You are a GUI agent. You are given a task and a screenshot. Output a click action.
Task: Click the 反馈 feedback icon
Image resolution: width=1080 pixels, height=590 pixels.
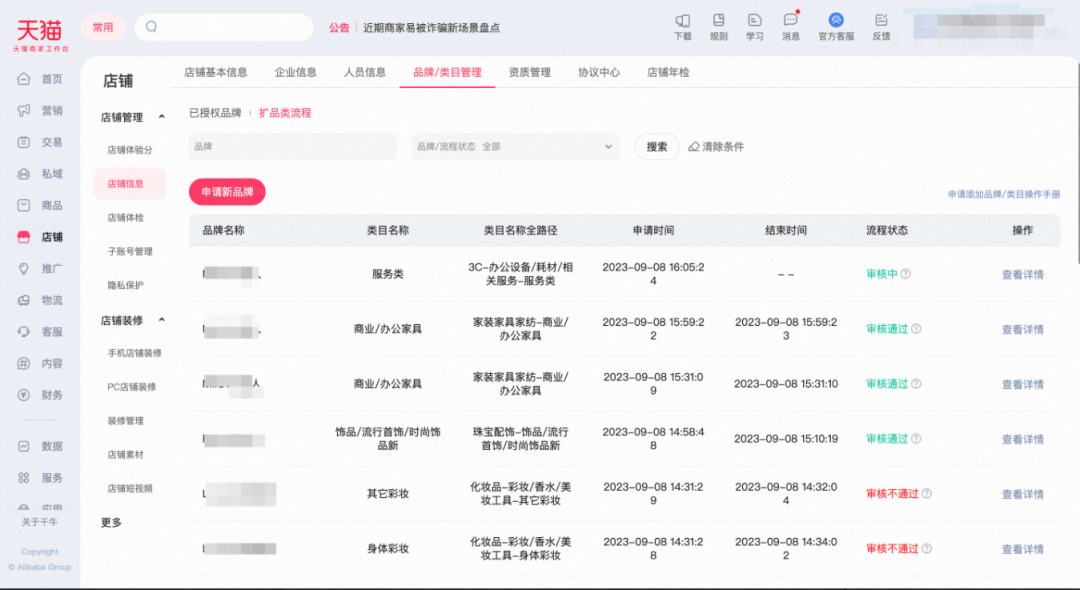[x=880, y=27]
